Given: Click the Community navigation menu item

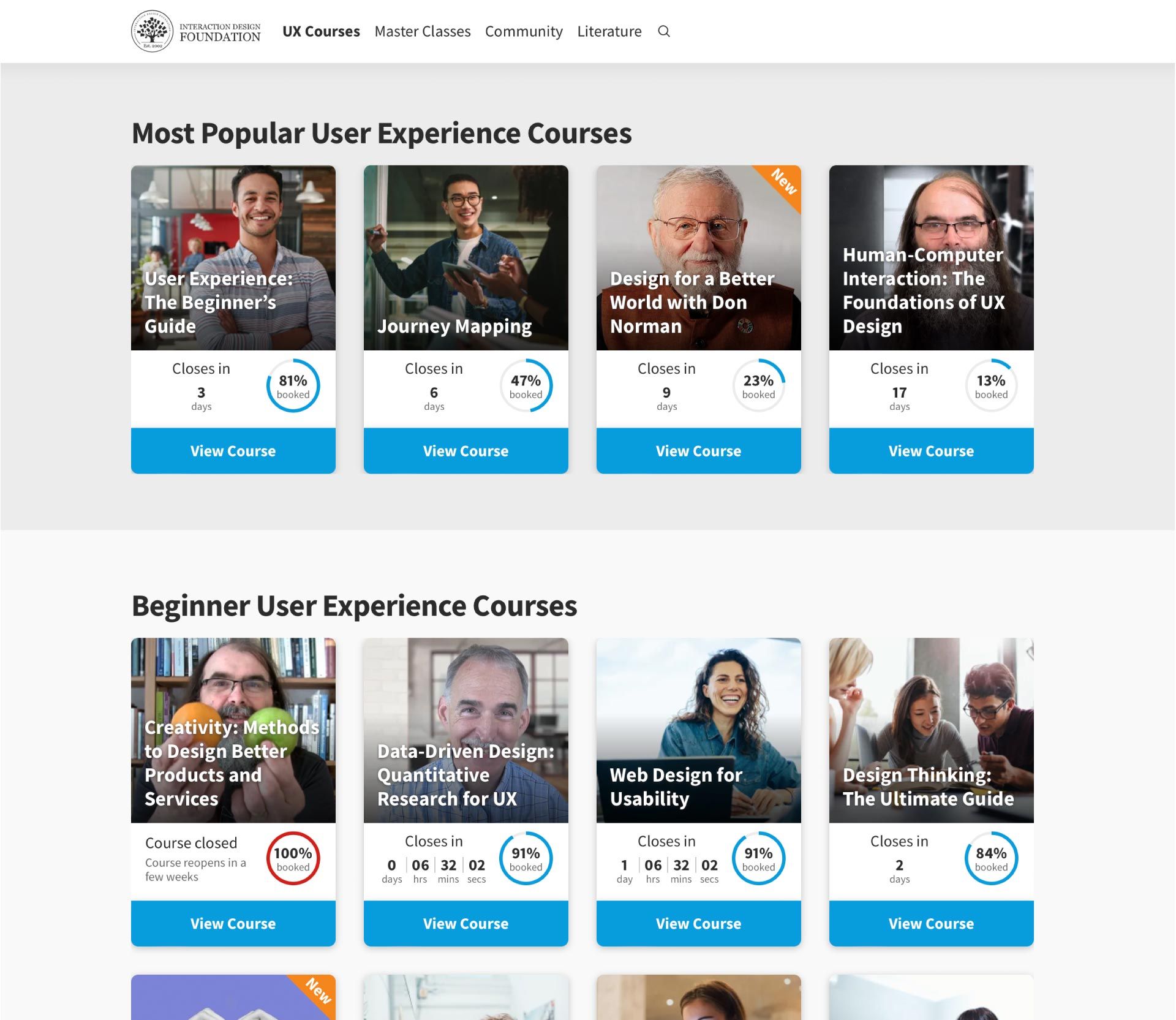Looking at the screenshot, I should (x=523, y=30).
